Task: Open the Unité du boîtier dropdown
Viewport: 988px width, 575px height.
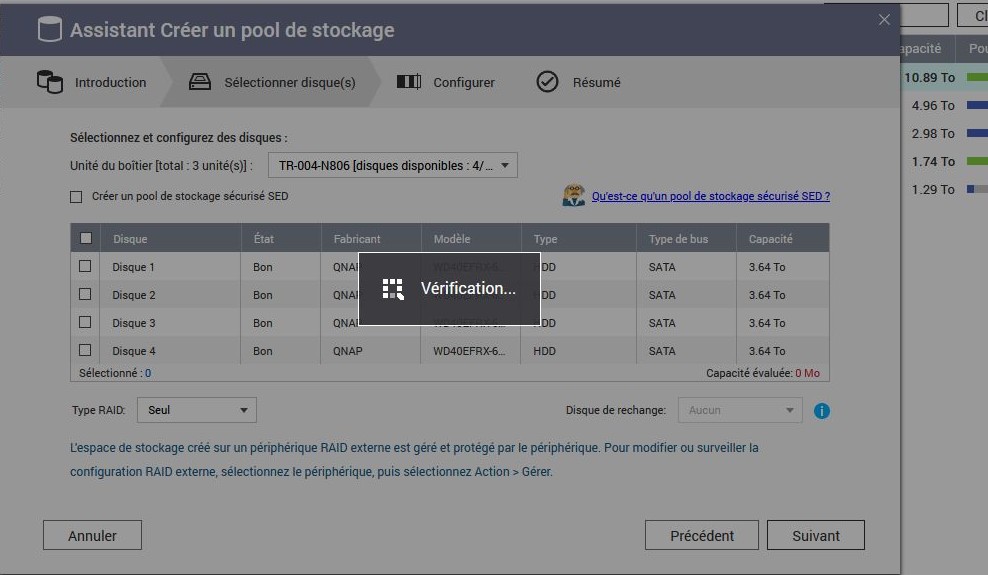Action: [x=392, y=166]
